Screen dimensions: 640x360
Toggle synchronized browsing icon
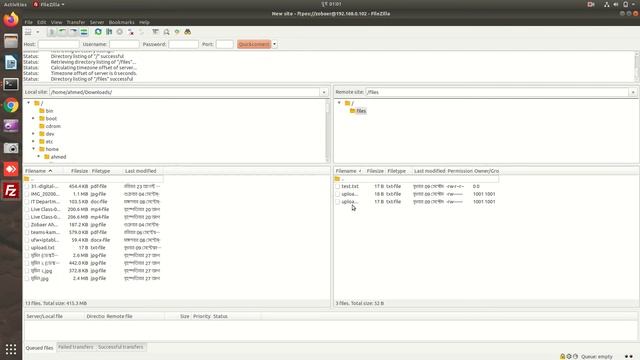[177, 32]
